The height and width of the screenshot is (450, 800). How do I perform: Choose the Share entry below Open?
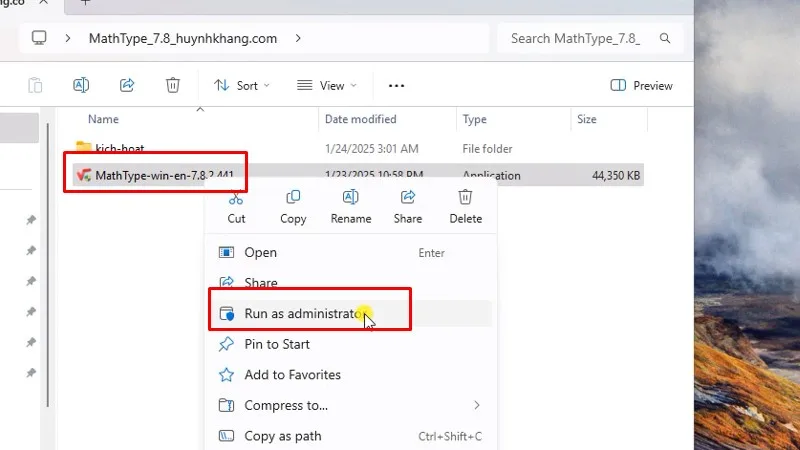351,282
